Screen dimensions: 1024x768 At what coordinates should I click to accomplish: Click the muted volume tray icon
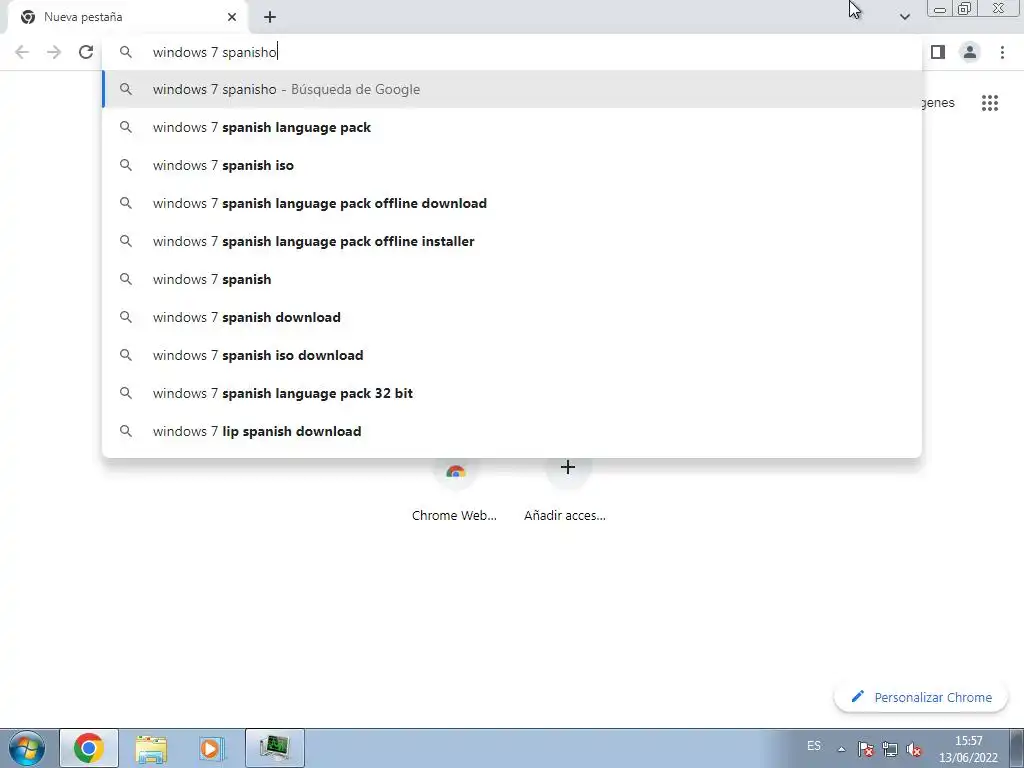coord(914,749)
